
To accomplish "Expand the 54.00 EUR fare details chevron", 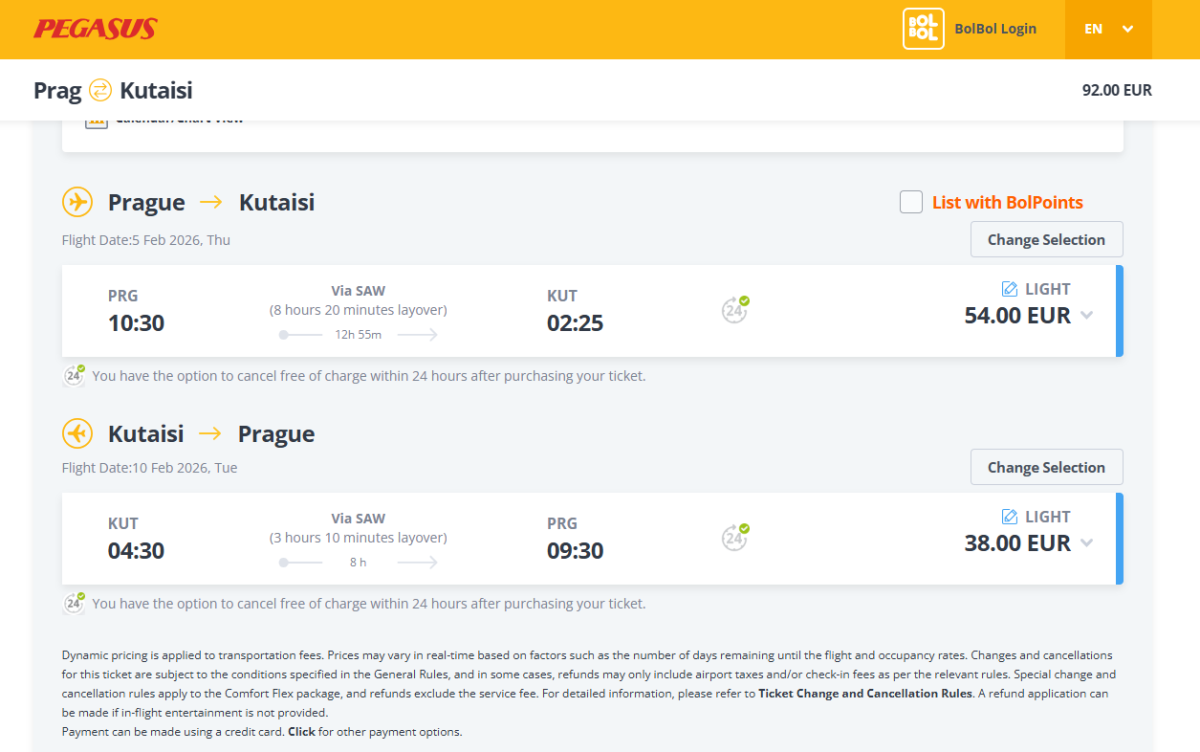I will tap(1087, 316).
